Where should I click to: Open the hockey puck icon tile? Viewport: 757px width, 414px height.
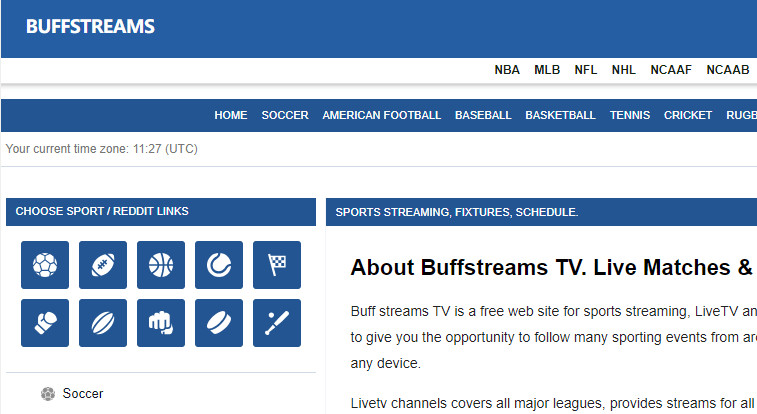pyautogui.click(x=219, y=323)
